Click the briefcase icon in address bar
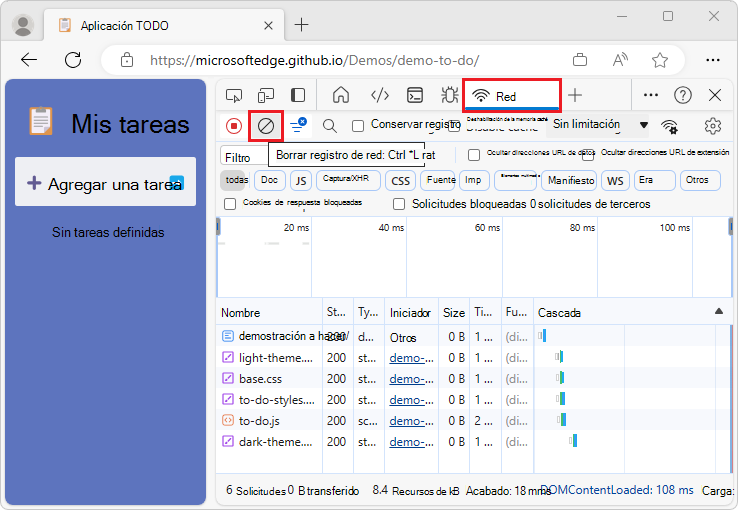Image resolution: width=738 pixels, height=510 pixels. (x=580, y=60)
